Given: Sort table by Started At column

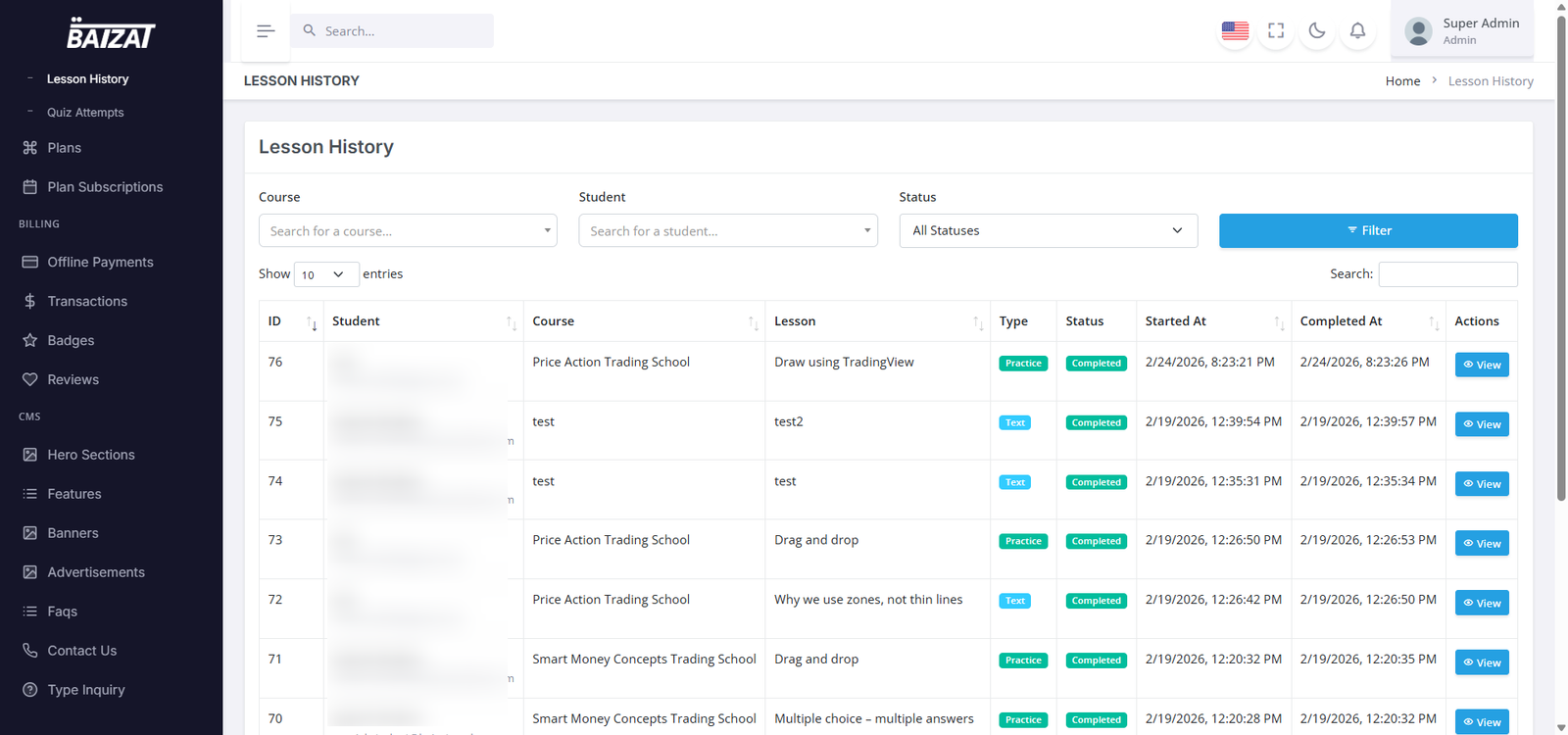Looking at the screenshot, I should [x=1213, y=321].
